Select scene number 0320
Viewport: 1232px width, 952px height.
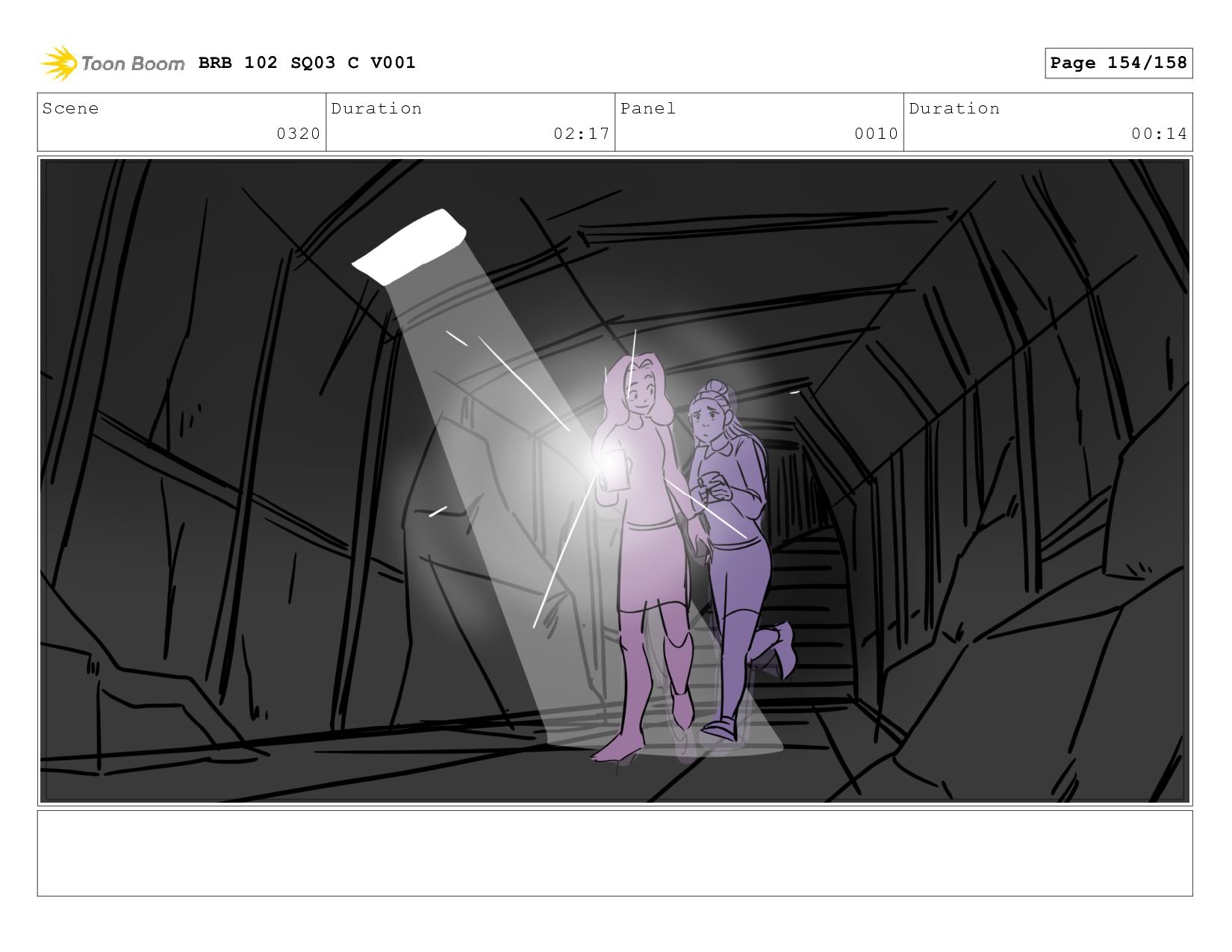click(299, 134)
